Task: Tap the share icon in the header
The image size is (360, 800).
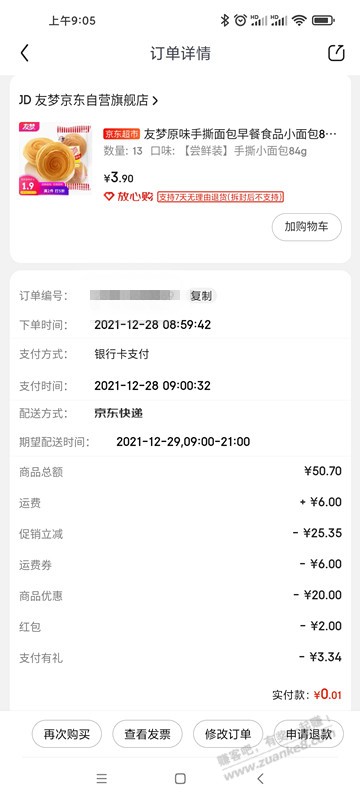Action: pyautogui.click(x=336, y=53)
